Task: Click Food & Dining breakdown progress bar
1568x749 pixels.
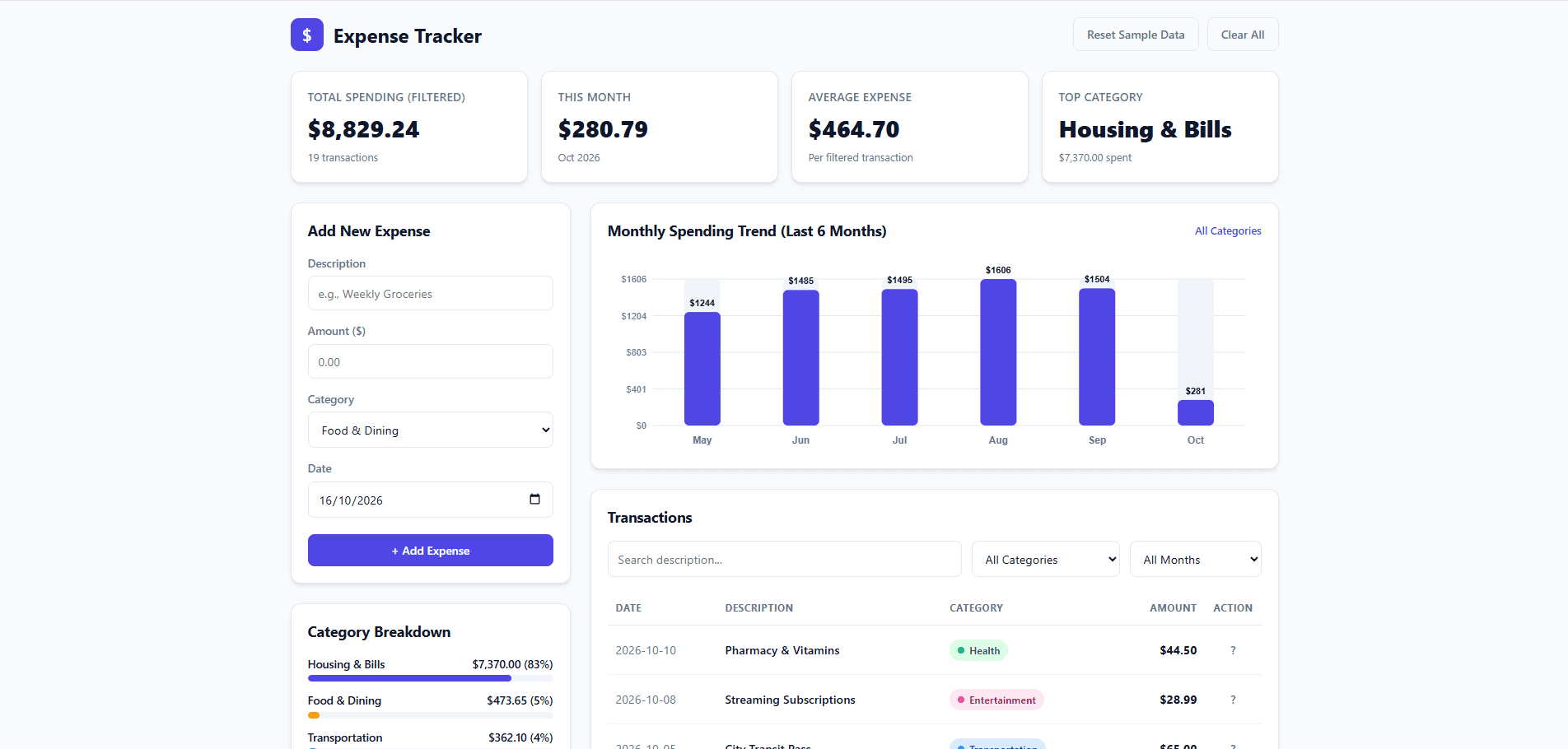Action: point(431,715)
